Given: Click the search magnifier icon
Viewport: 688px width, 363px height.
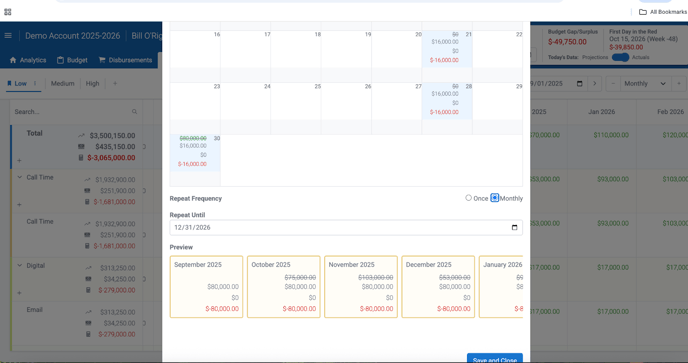Looking at the screenshot, I should [134, 112].
